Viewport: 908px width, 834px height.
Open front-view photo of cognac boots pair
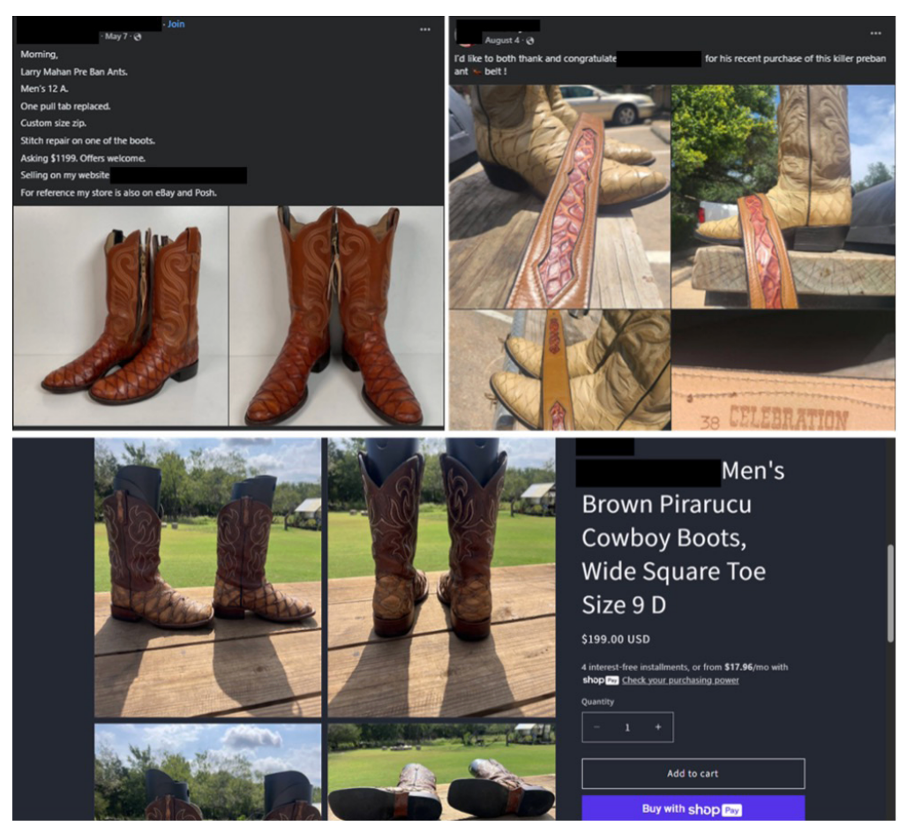pos(336,315)
